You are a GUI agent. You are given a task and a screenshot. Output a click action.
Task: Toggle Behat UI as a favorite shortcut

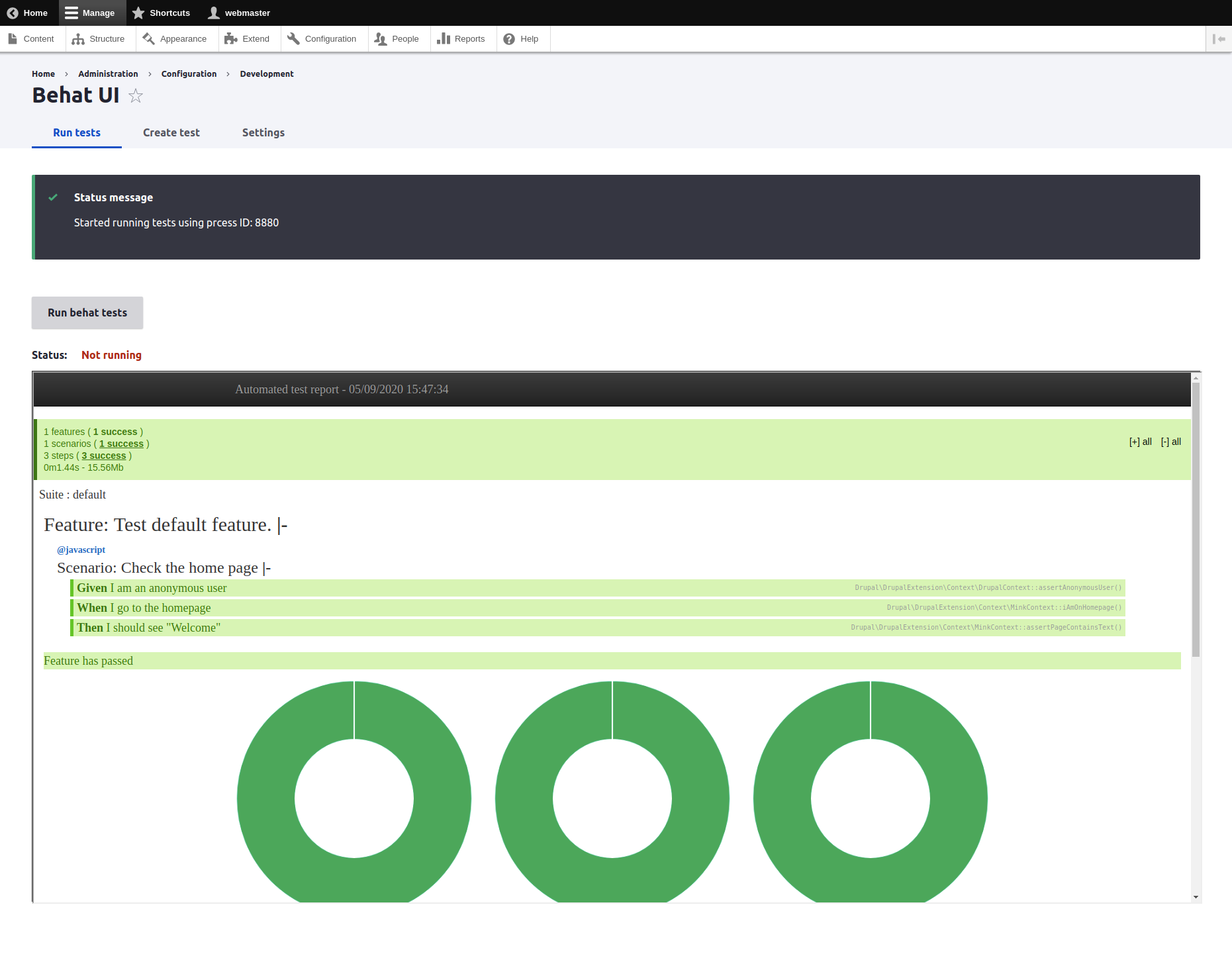pyautogui.click(x=136, y=96)
